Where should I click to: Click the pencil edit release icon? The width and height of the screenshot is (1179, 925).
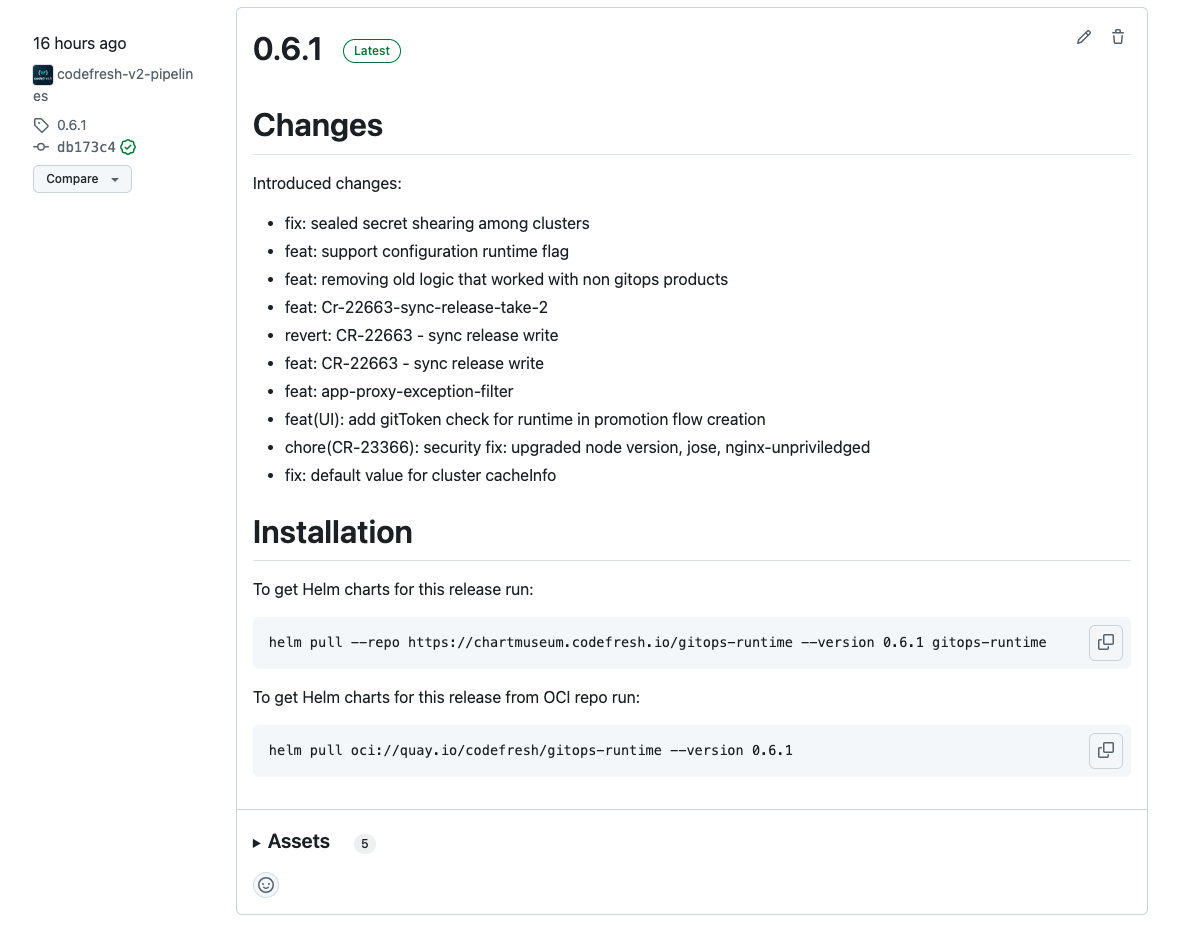coord(1084,37)
